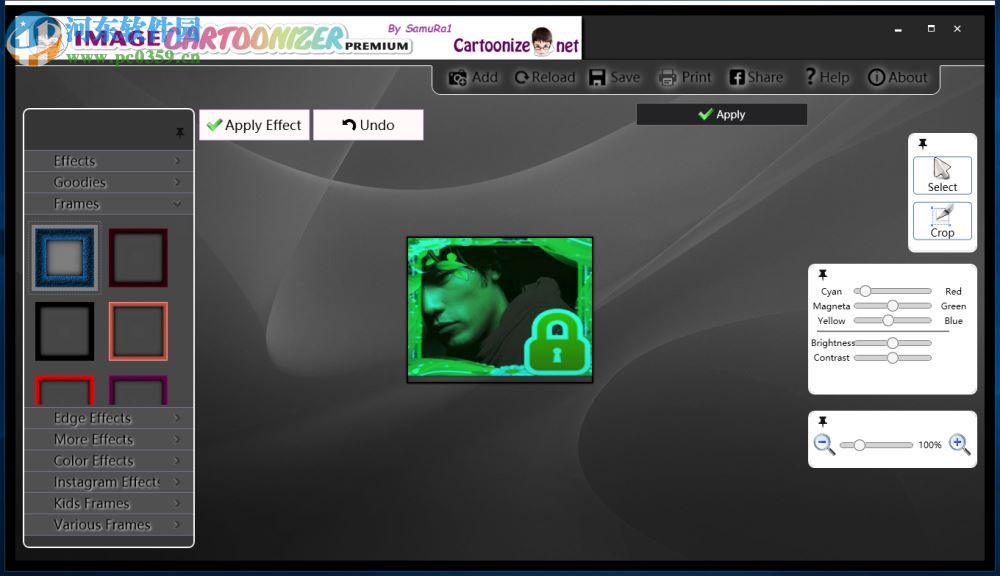Adjust the Cyan-Red slider
The image size is (1000, 576).
point(892,291)
